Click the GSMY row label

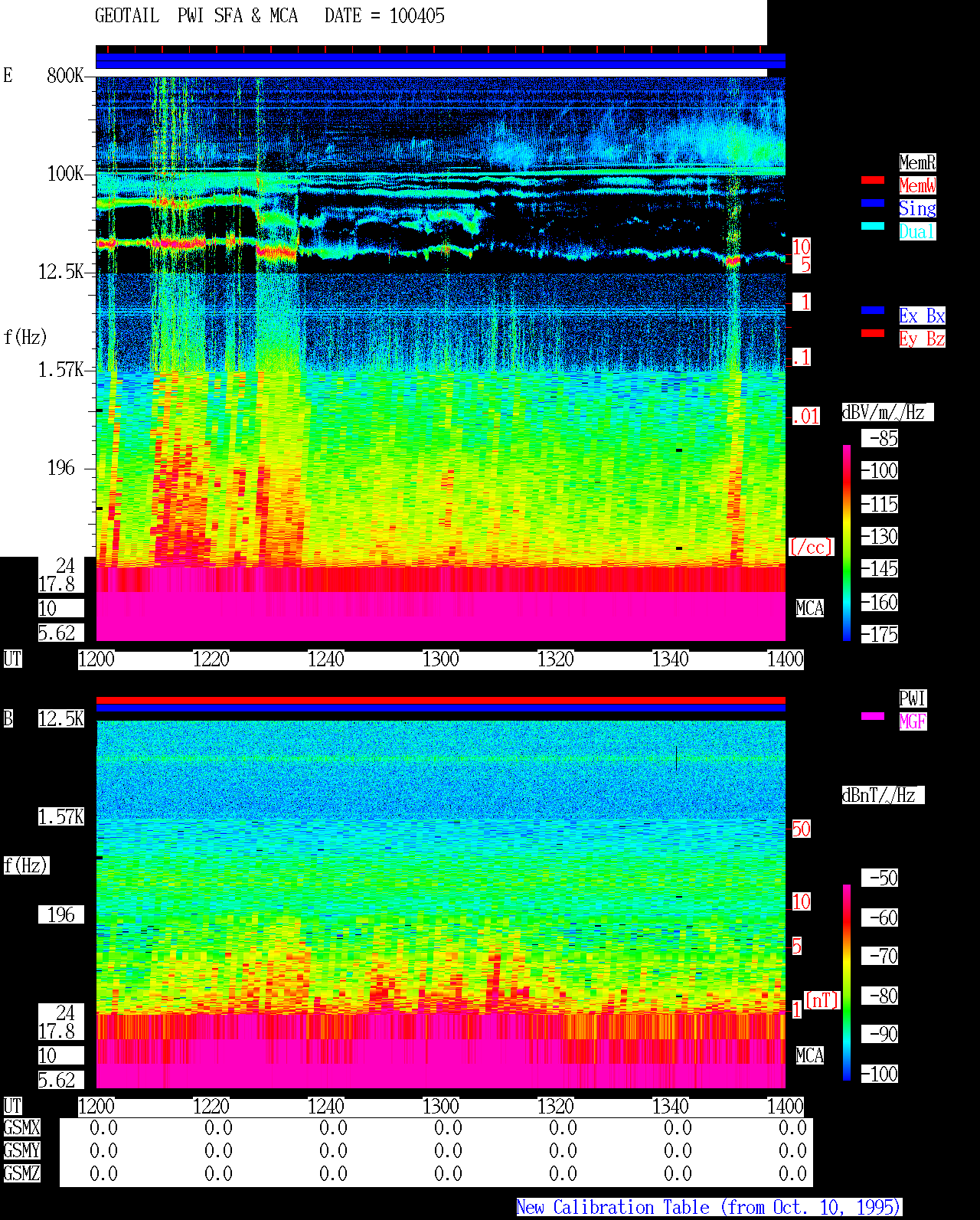[x=21, y=1150]
